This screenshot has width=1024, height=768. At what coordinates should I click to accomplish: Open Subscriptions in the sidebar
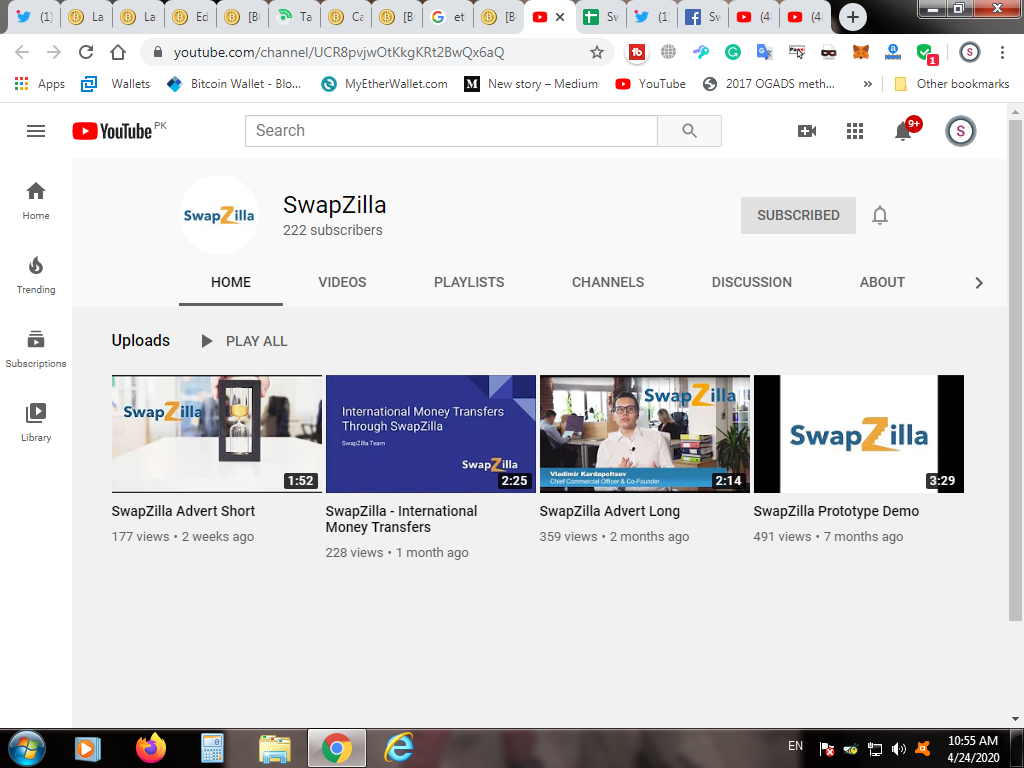36,349
